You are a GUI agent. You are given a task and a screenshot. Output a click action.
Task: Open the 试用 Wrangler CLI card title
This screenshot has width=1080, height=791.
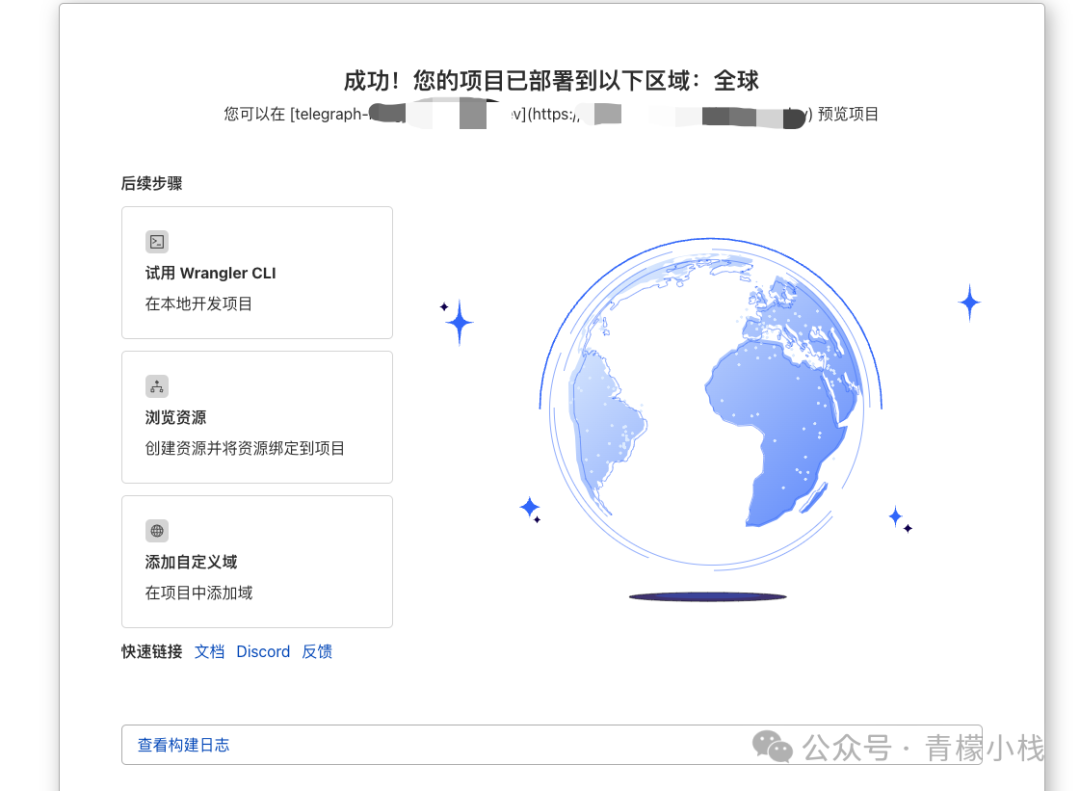click(x=210, y=273)
